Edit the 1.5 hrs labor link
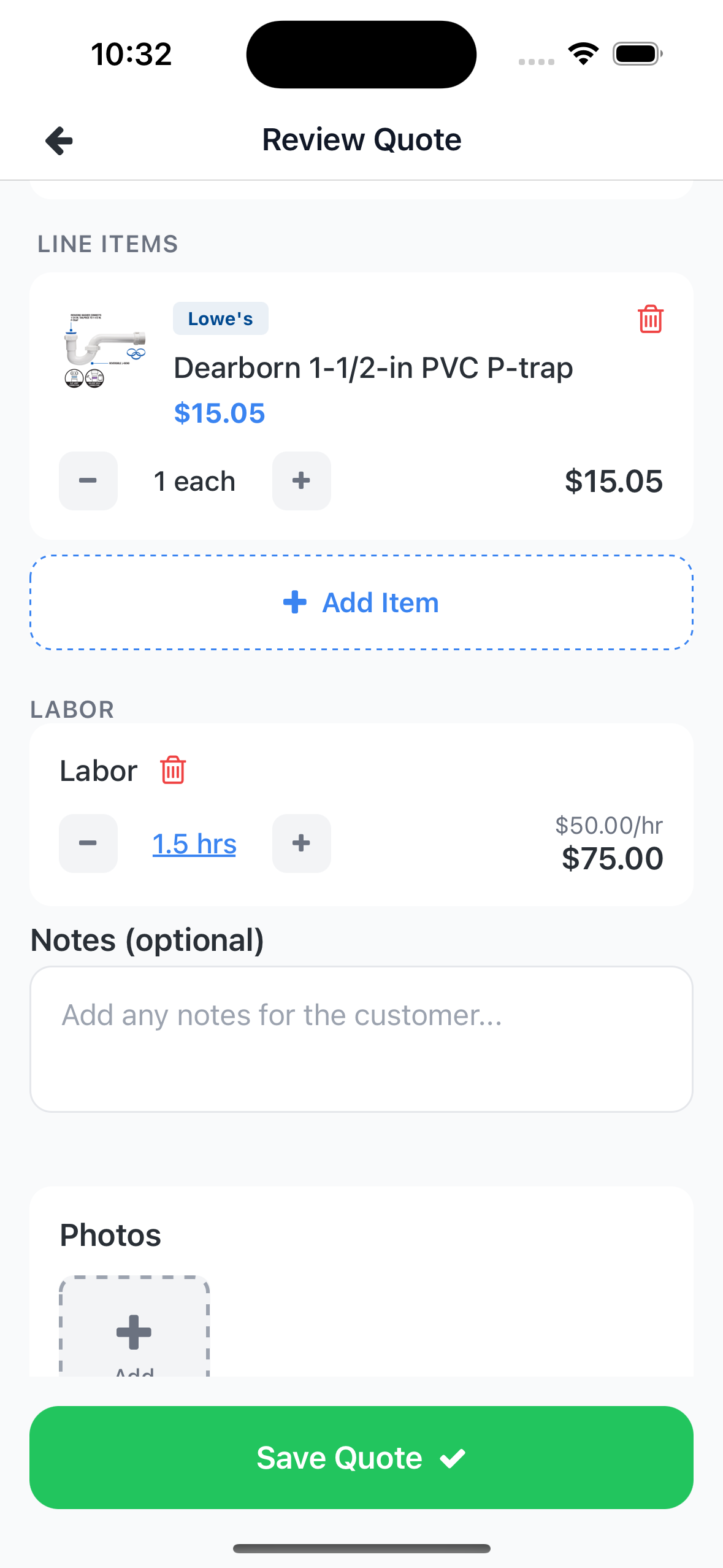 coord(194,844)
